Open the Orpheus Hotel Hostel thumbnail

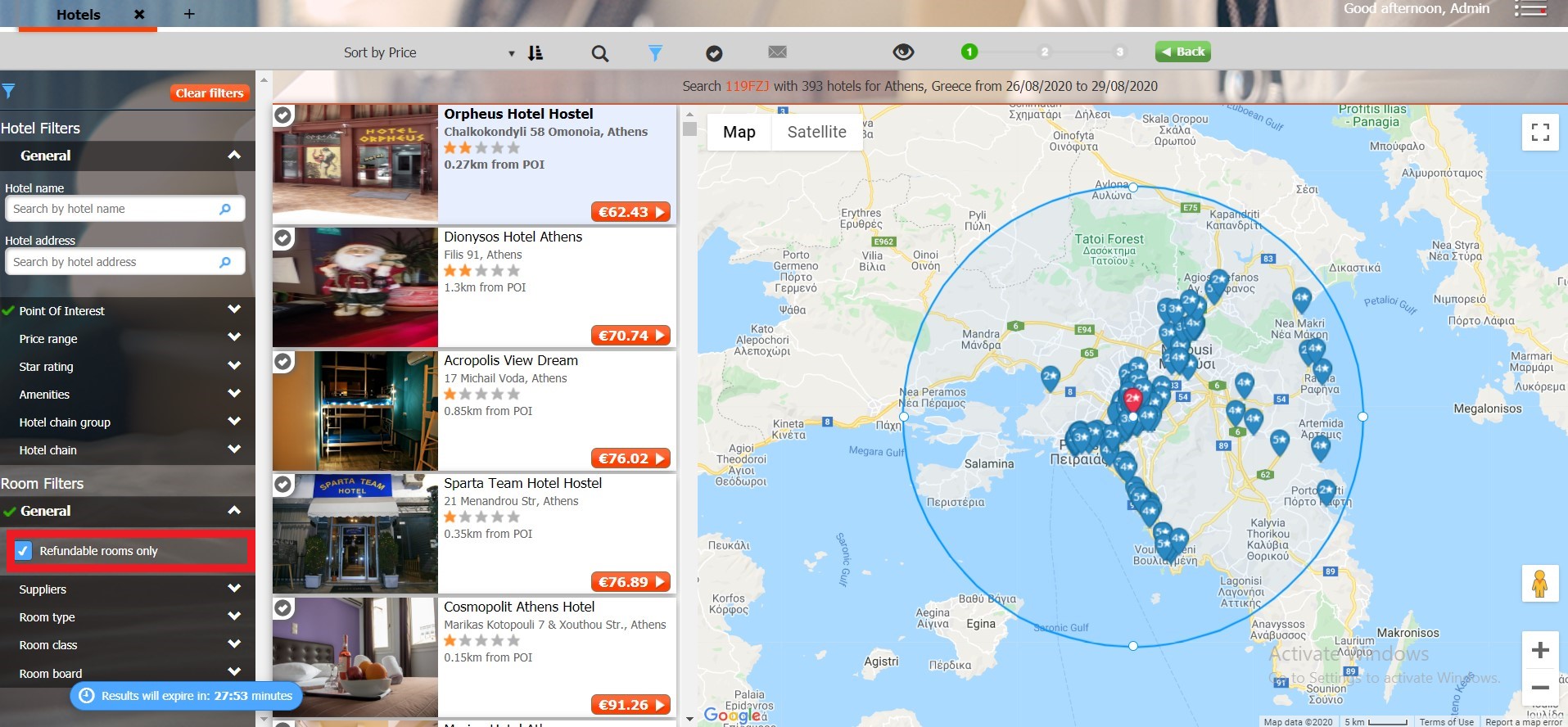[355, 164]
